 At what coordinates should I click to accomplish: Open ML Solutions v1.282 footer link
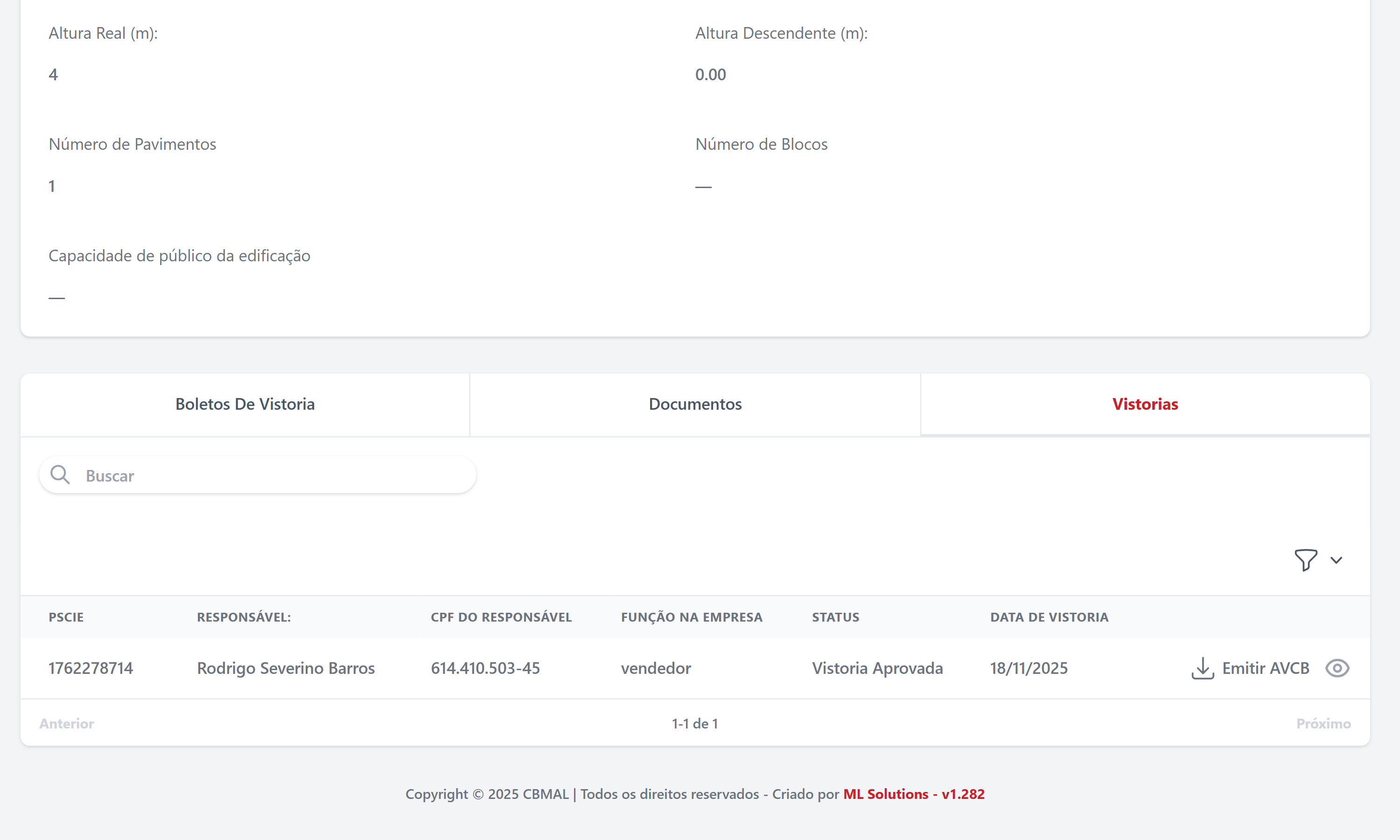point(913,794)
